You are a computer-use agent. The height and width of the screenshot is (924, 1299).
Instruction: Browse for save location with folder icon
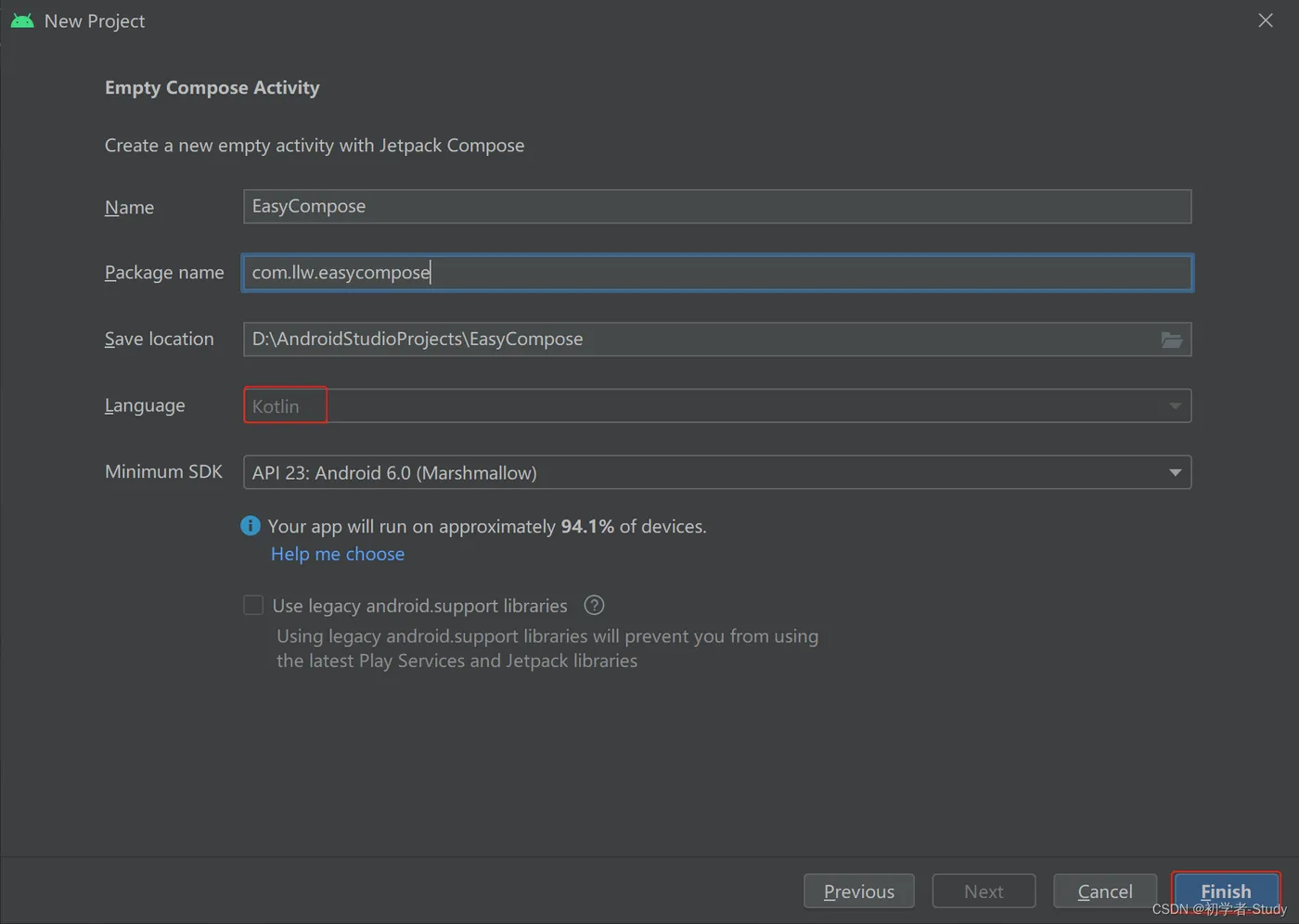(1172, 340)
